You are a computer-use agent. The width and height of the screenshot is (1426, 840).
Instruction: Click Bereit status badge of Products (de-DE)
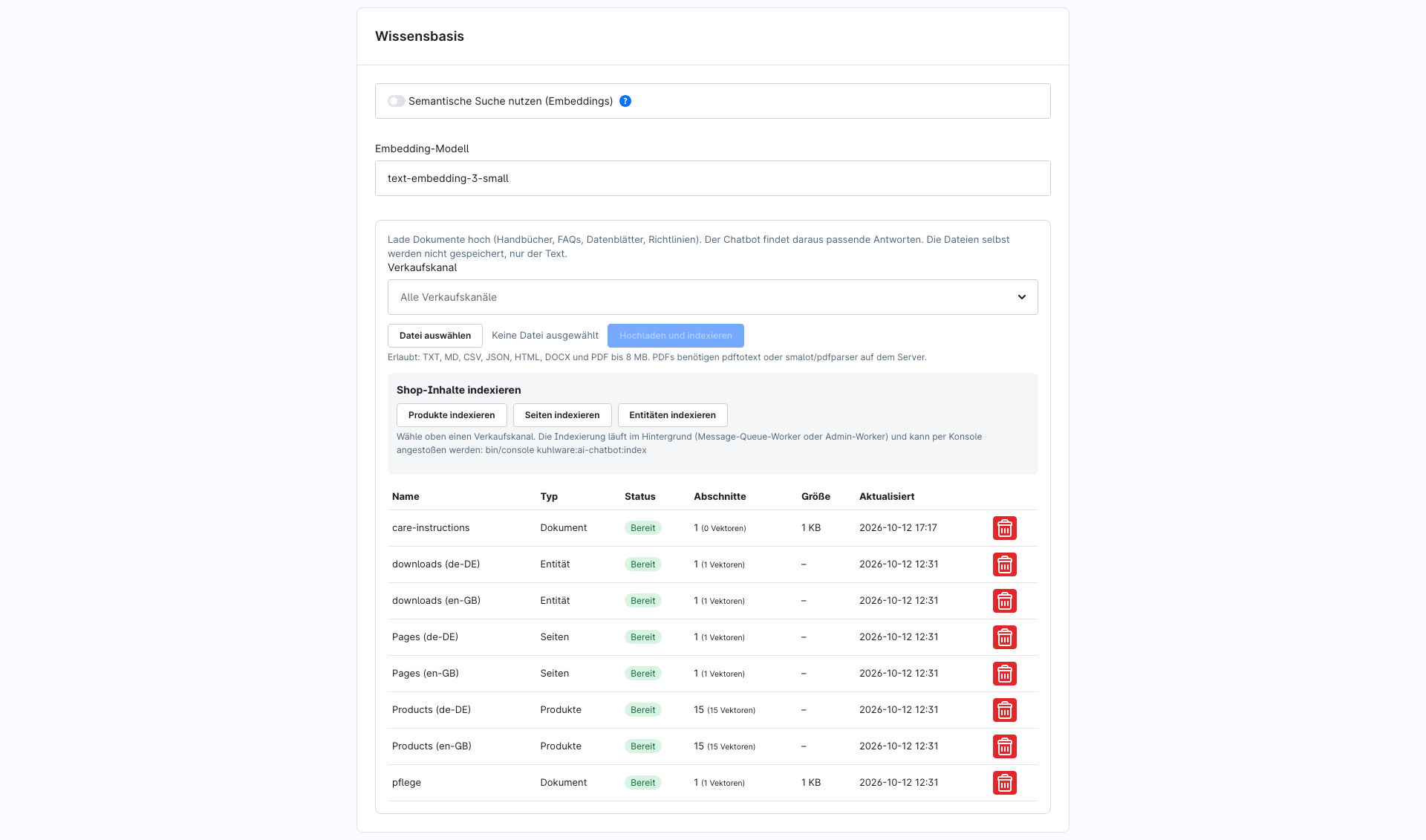[x=643, y=710]
